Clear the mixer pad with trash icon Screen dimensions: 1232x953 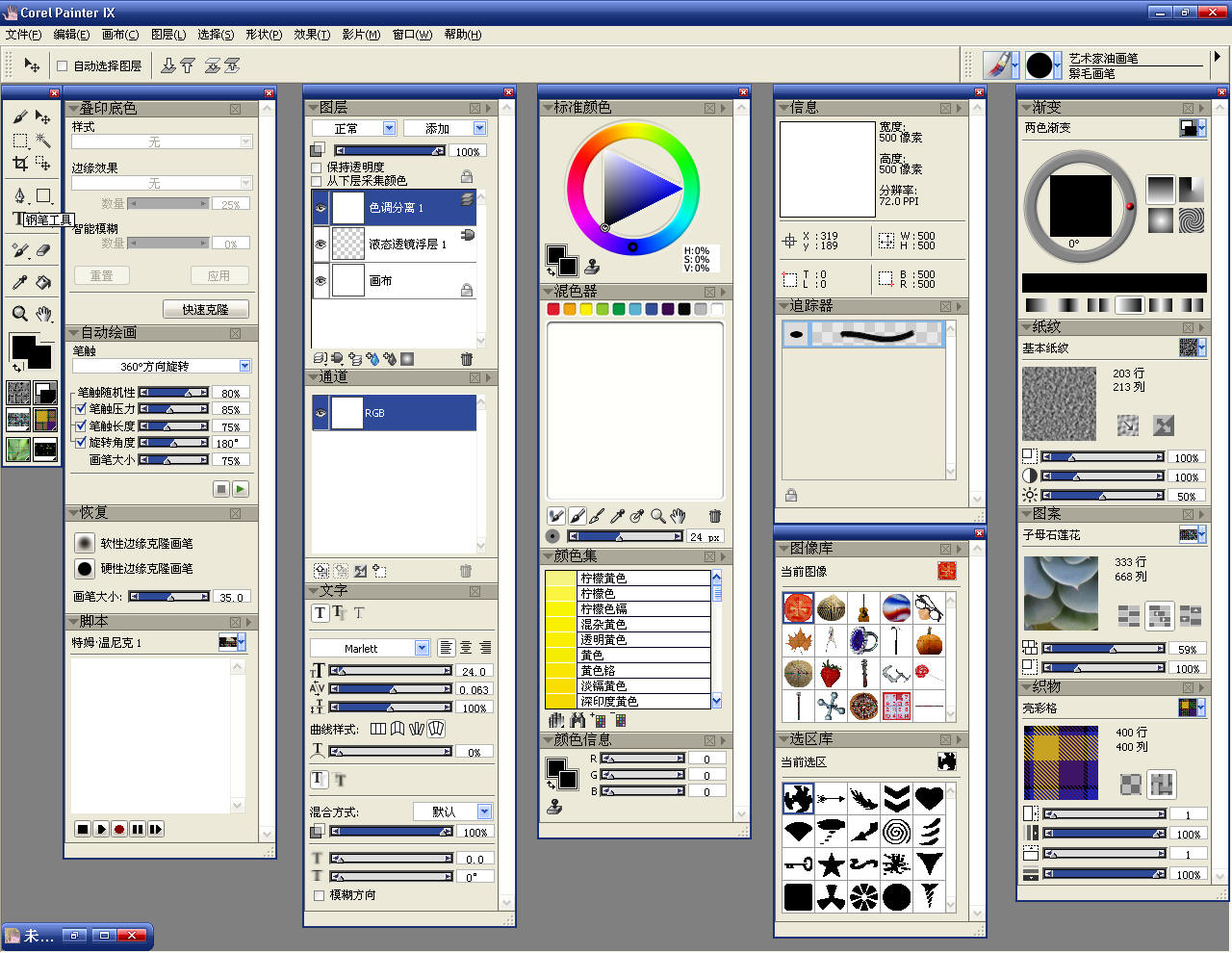click(714, 516)
